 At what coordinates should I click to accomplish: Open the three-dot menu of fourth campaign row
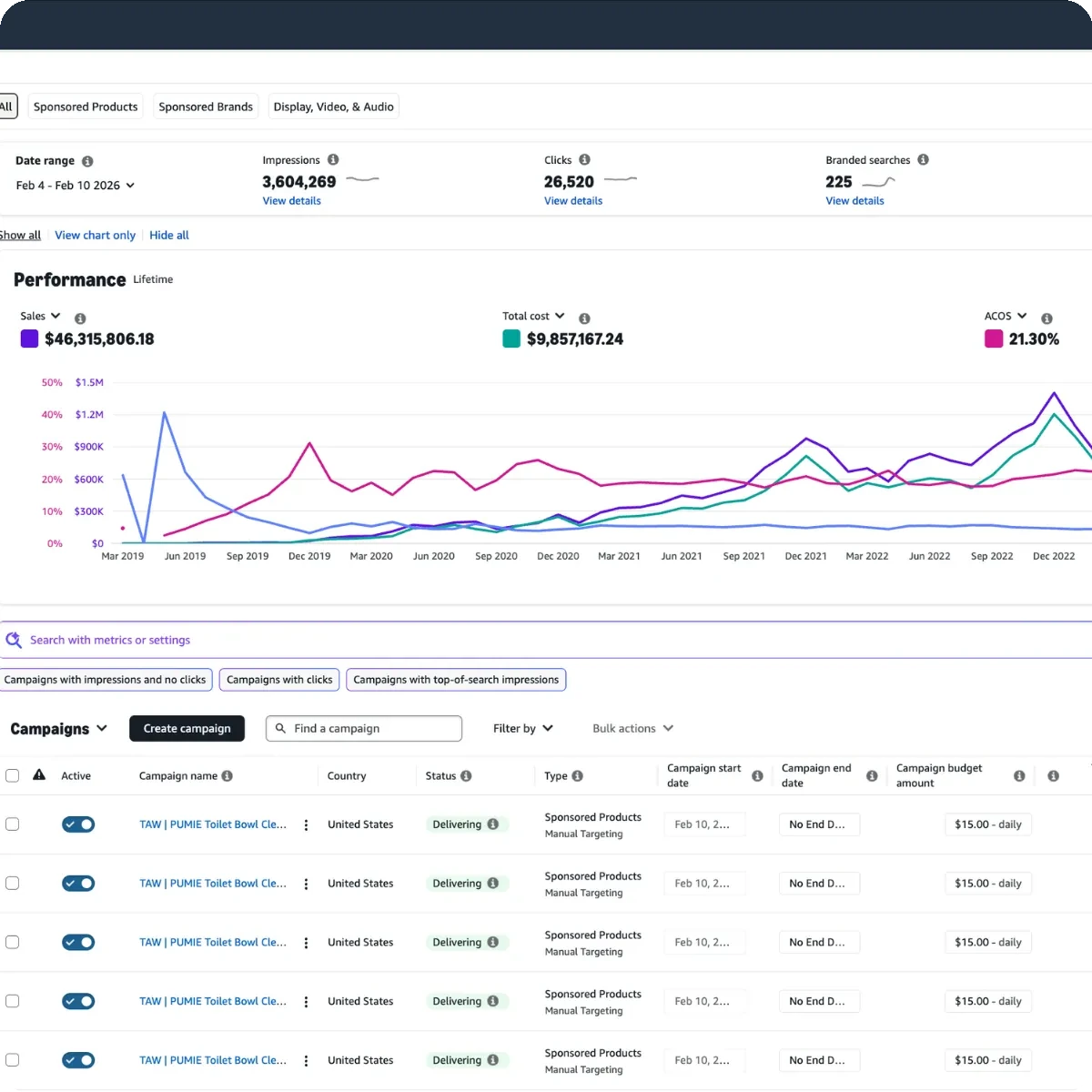pyautogui.click(x=306, y=1002)
